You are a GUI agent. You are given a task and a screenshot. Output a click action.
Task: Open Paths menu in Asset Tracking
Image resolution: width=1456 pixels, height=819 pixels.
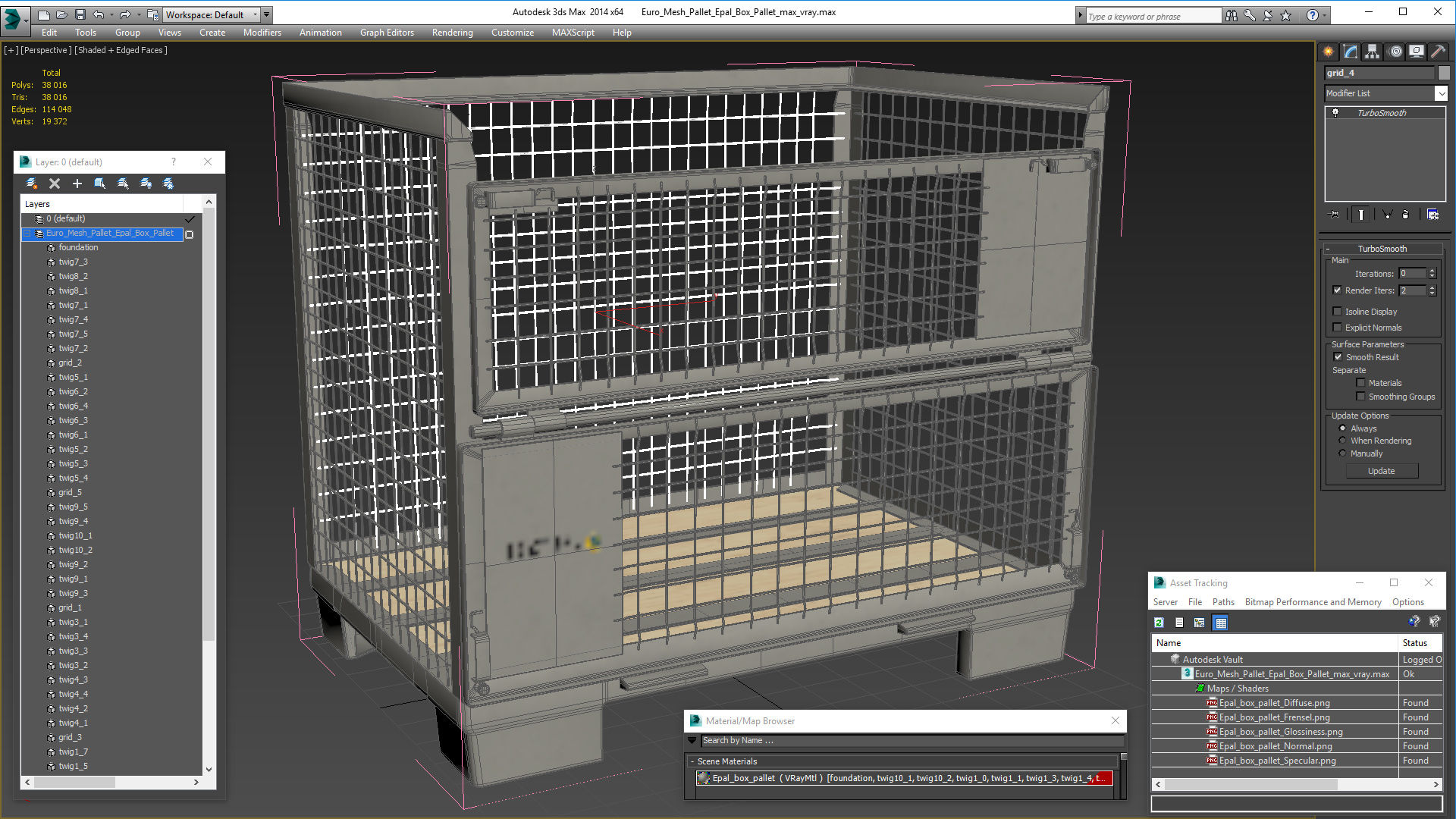point(1223,602)
